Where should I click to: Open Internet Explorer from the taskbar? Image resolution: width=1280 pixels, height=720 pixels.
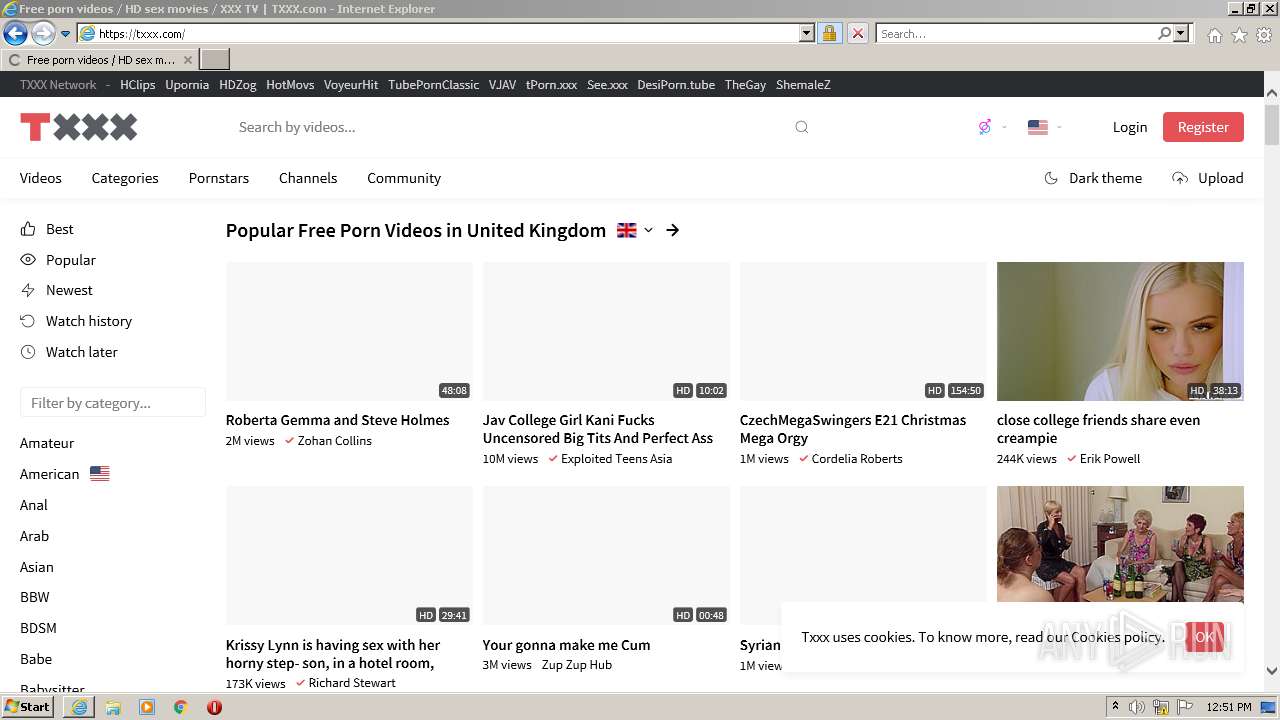[x=79, y=707]
